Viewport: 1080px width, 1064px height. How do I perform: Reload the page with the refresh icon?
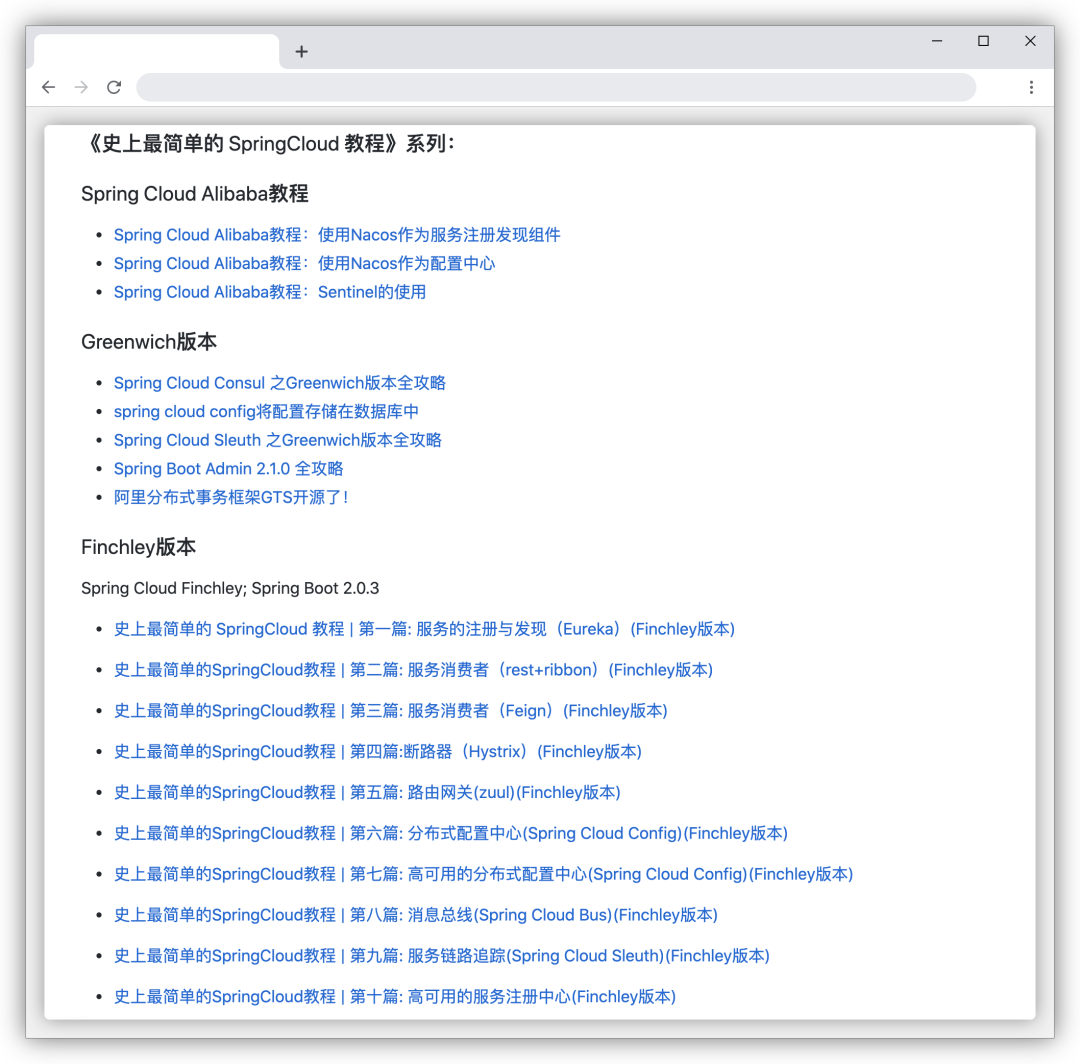point(114,87)
